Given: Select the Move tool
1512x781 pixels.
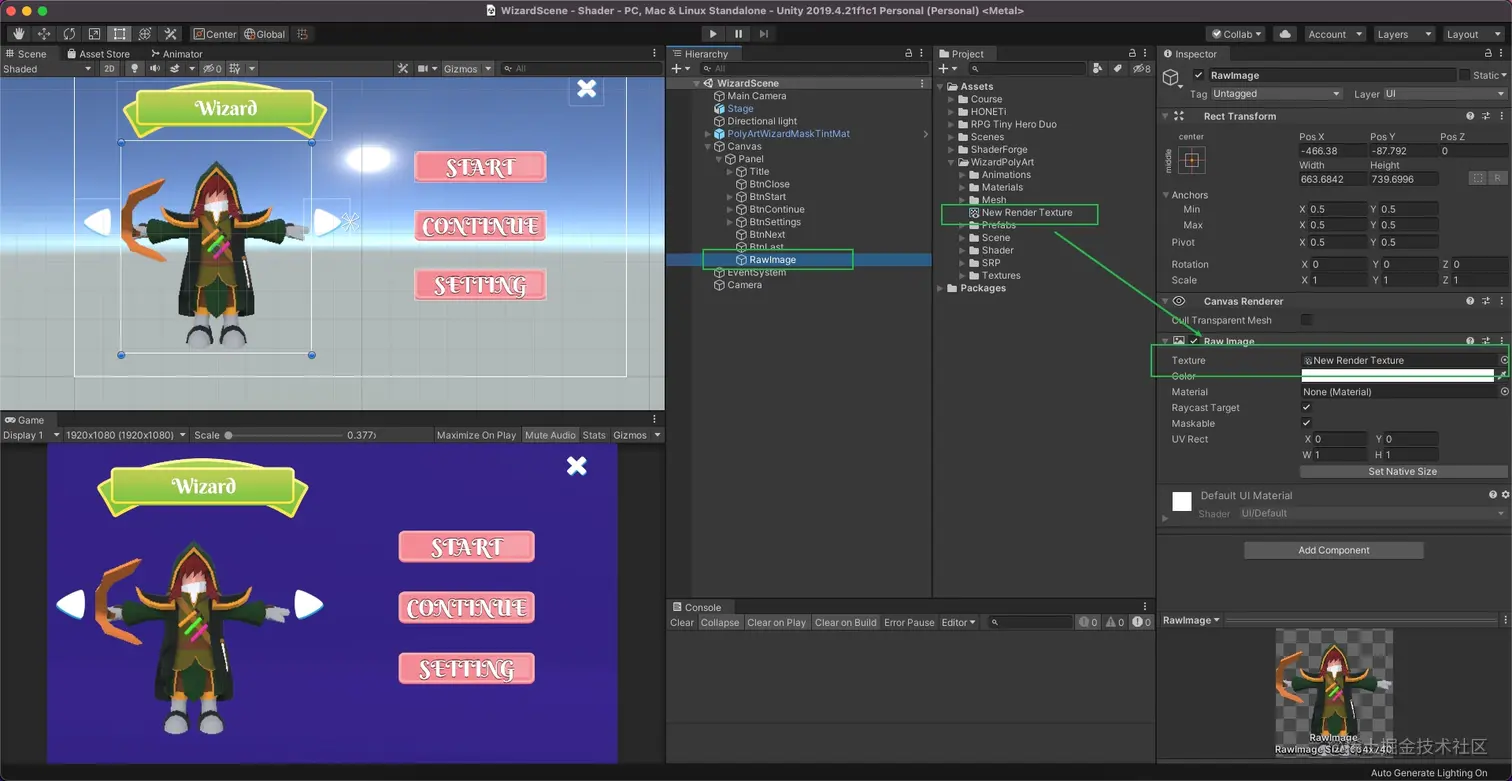Looking at the screenshot, I should [44, 34].
